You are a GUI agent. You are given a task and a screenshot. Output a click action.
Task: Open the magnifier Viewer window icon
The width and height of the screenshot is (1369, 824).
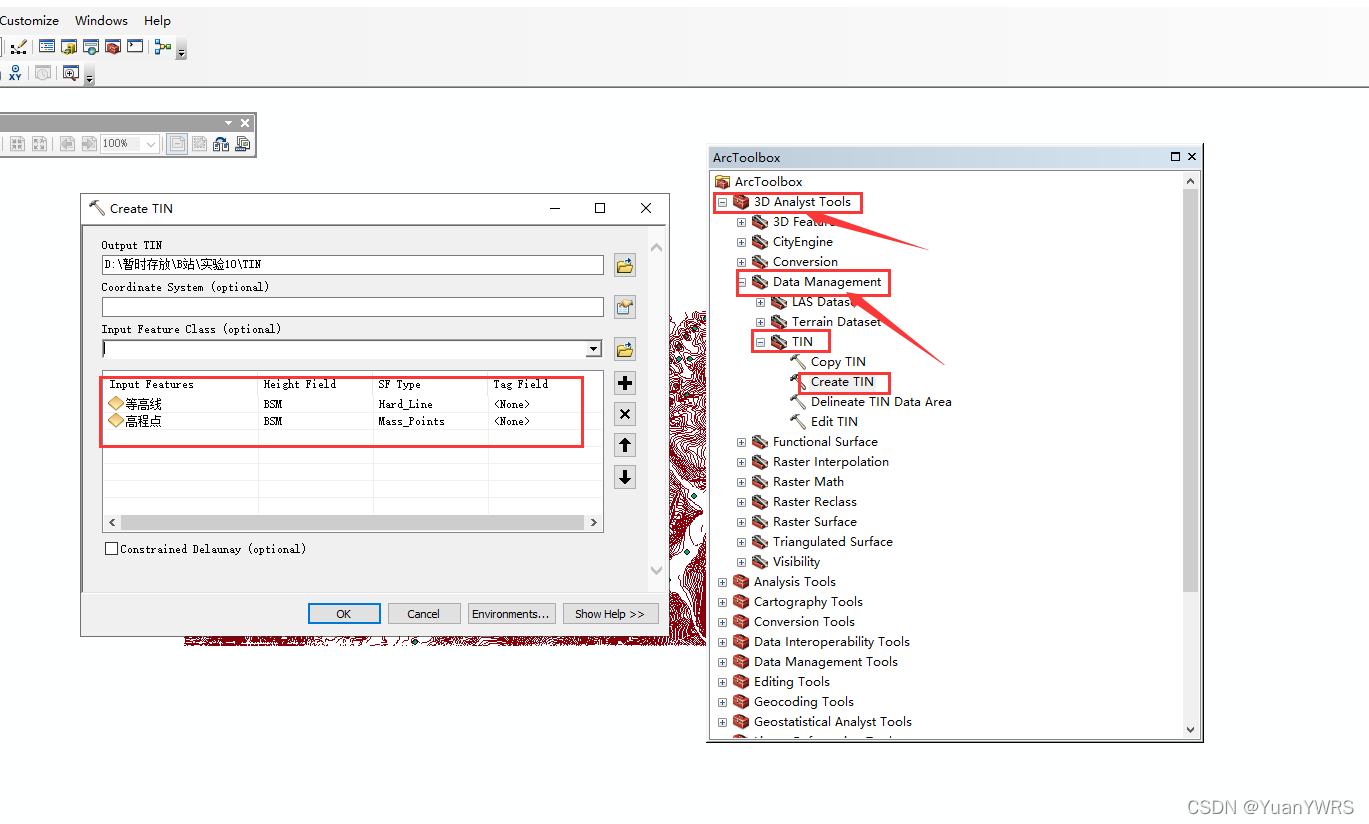click(x=71, y=73)
